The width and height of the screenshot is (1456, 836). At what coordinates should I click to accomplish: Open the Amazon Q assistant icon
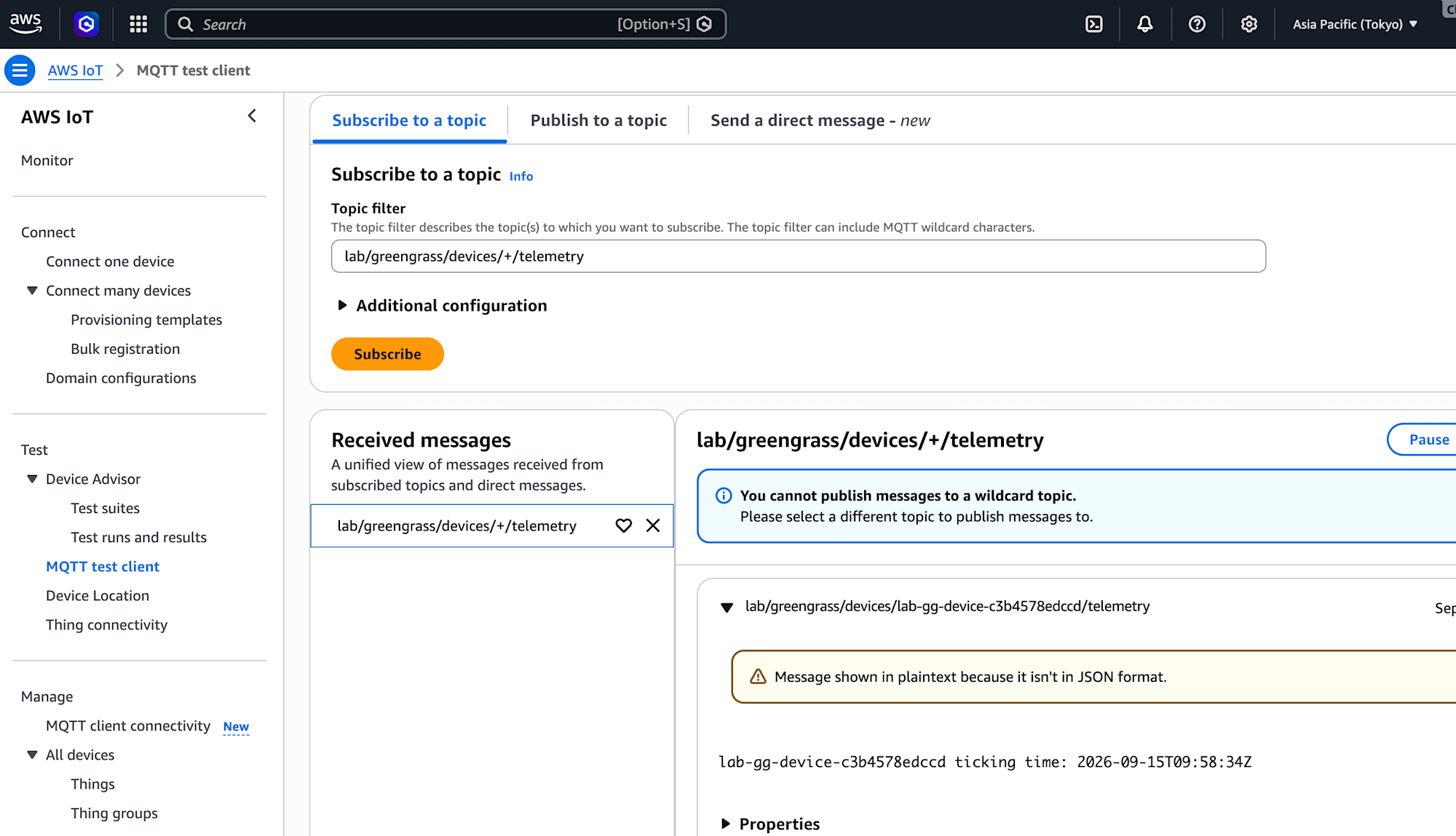[x=87, y=24]
